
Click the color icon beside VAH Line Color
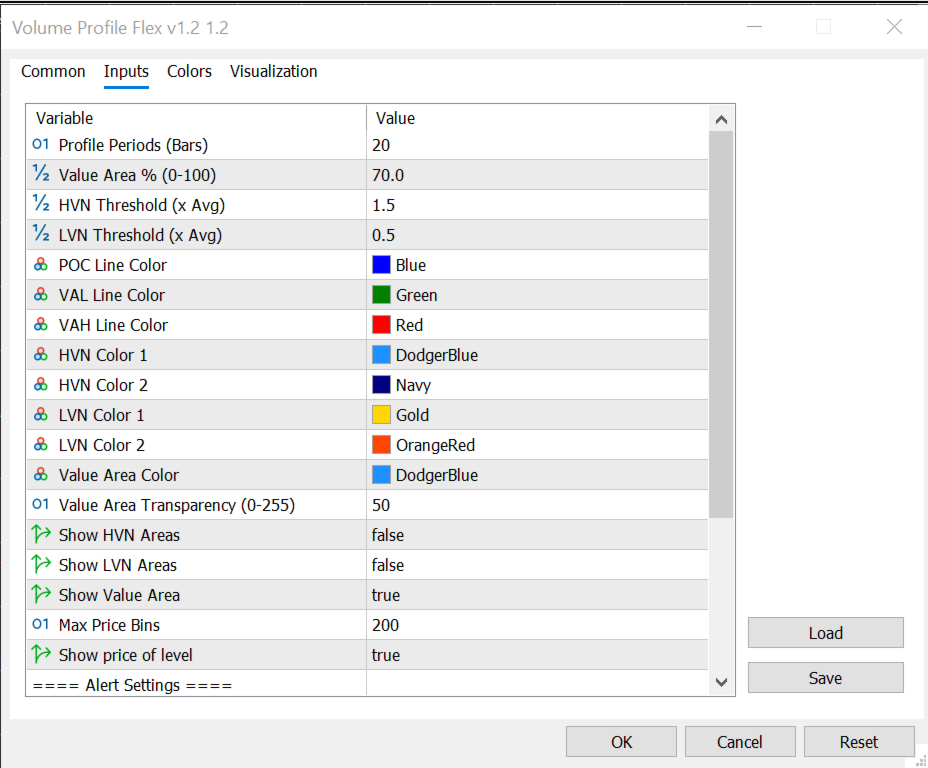pos(41,324)
